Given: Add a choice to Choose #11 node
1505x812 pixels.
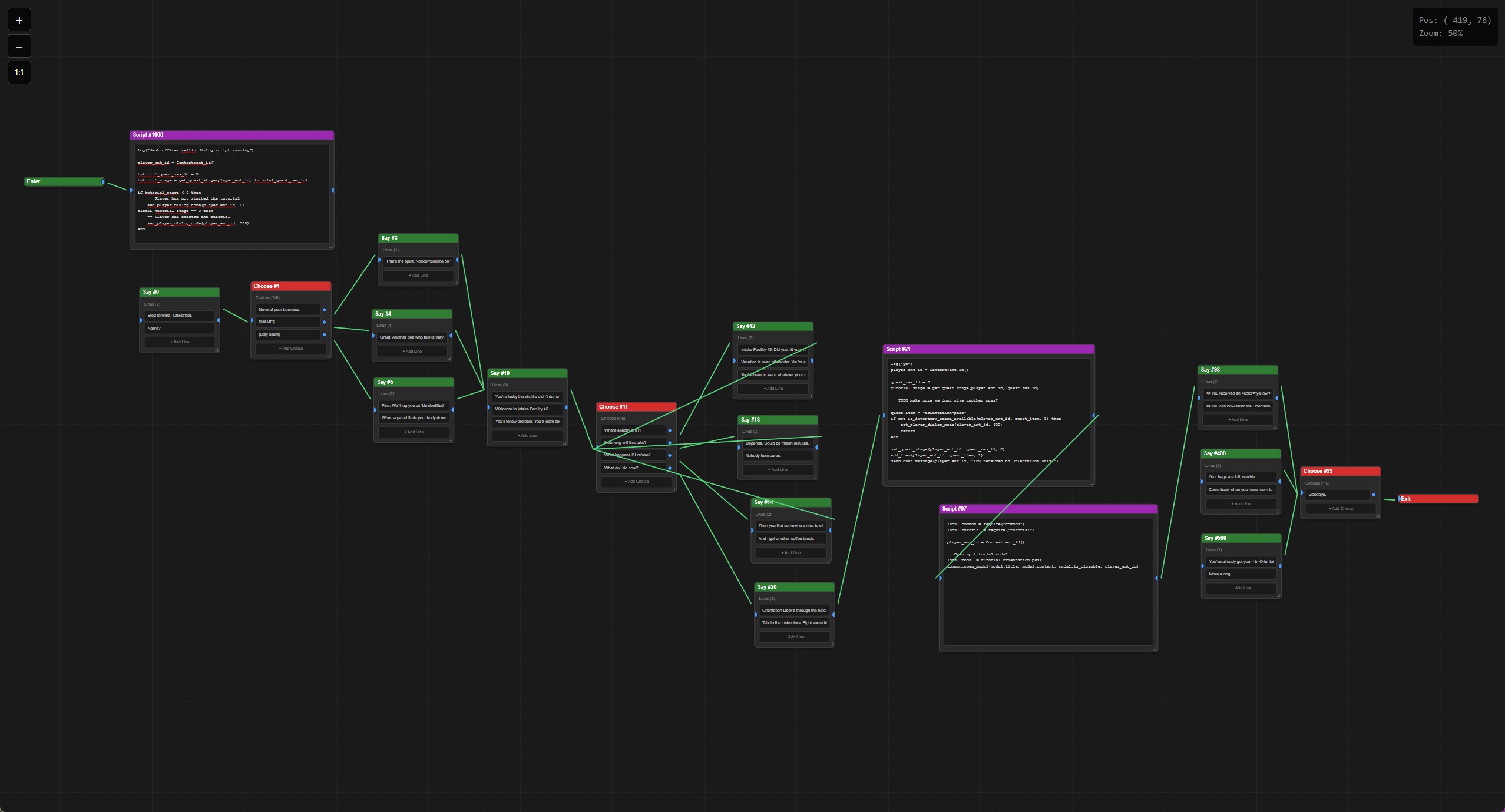Looking at the screenshot, I should coord(636,482).
